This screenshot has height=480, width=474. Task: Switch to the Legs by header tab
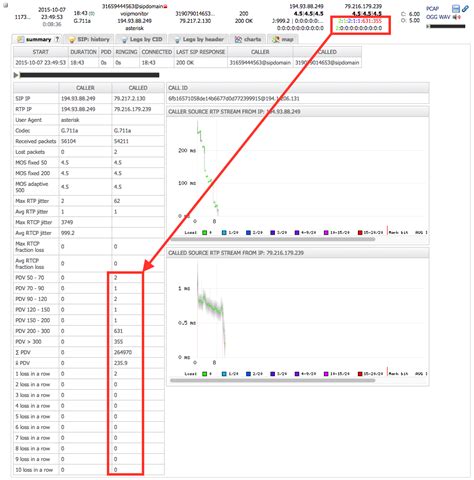click(x=199, y=39)
